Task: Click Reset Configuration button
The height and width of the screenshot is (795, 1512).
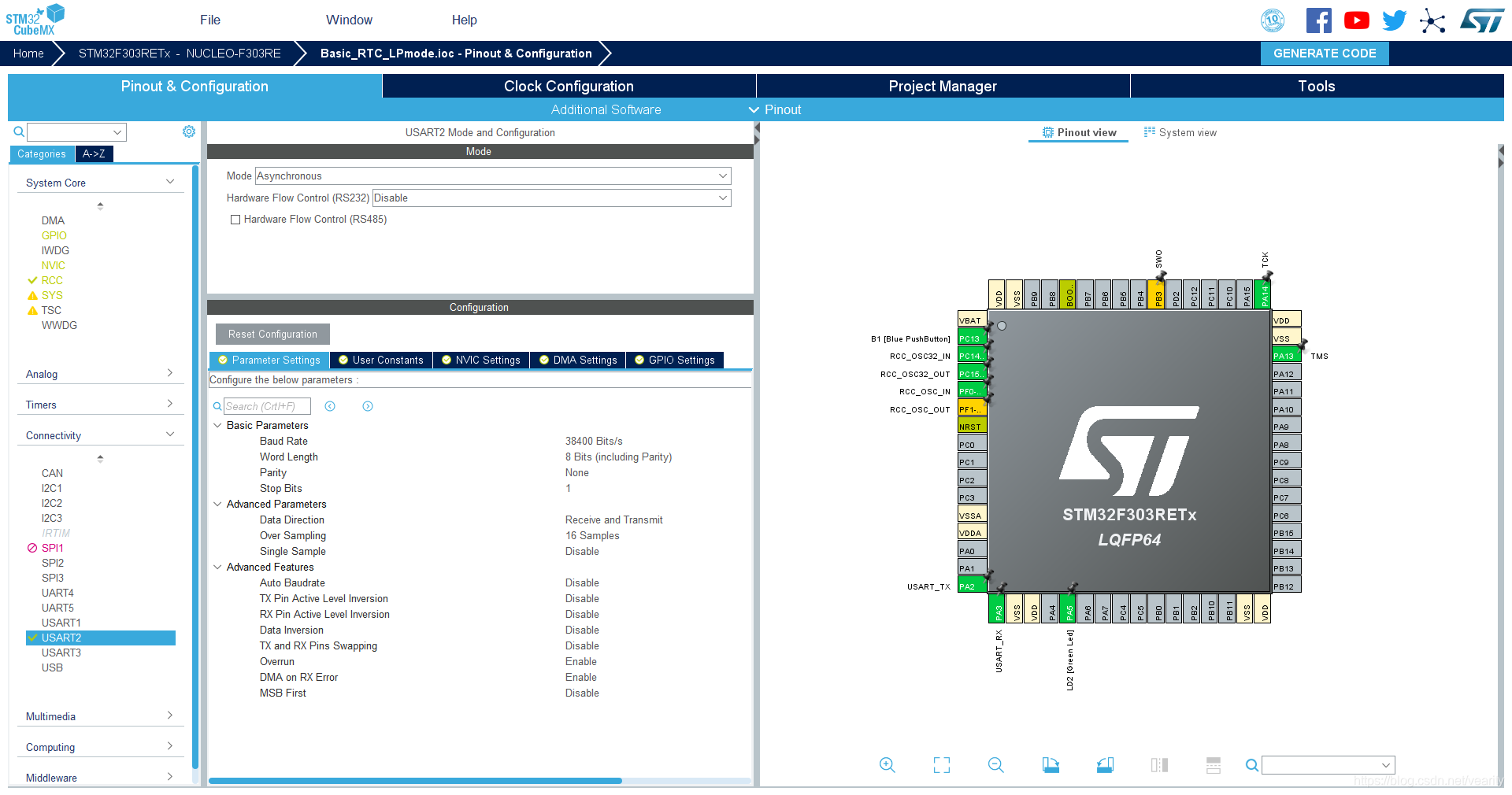Action: 272,334
